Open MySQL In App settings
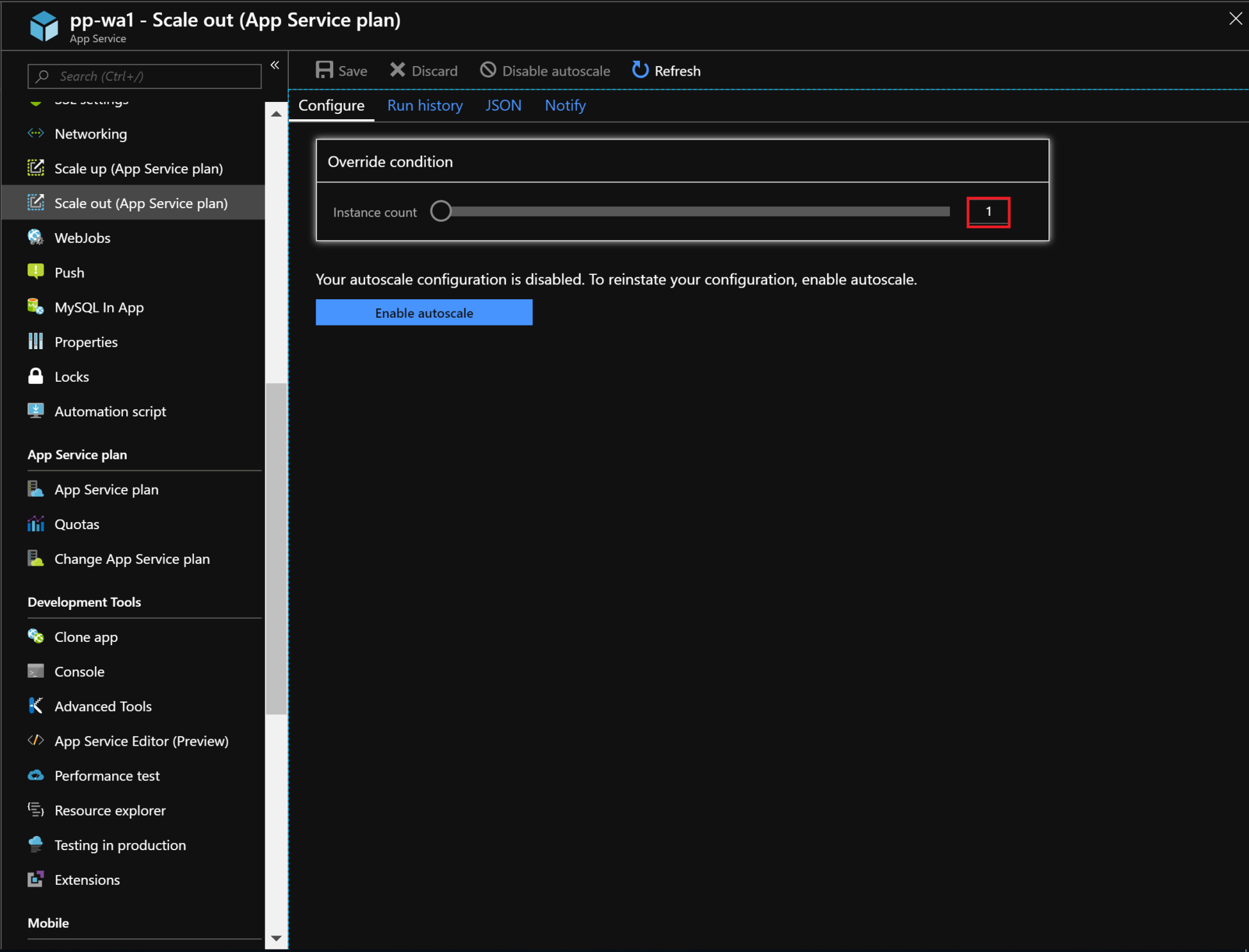The image size is (1249, 952). click(x=99, y=308)
